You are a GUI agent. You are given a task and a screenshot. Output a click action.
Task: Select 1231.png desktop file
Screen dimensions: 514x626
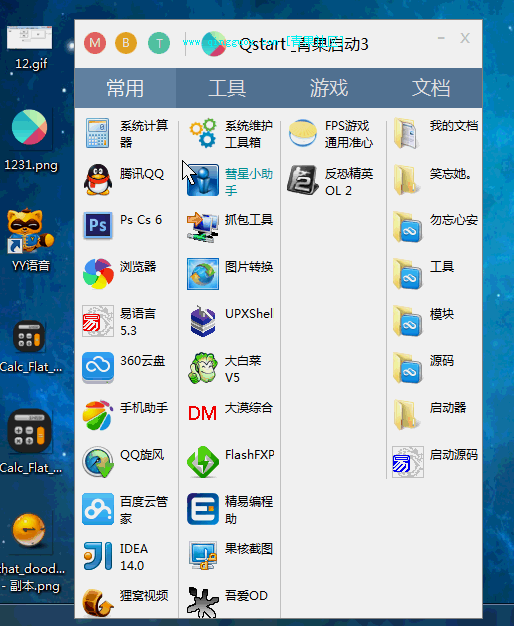click(x=30, y=141)
